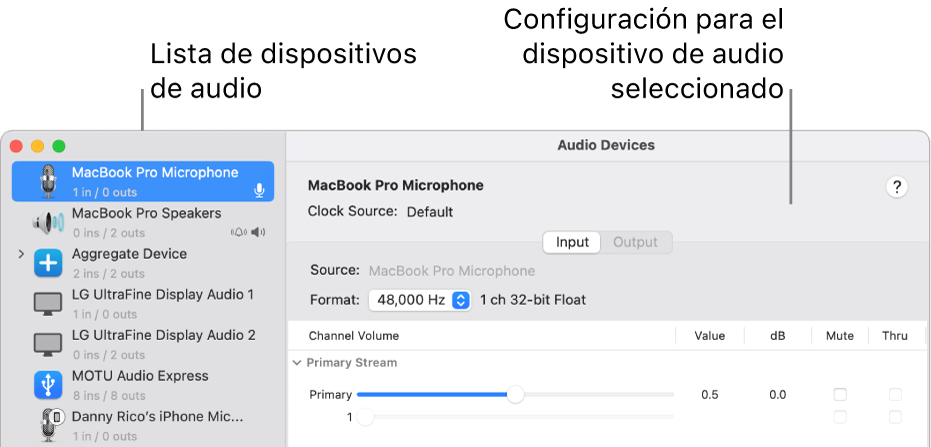Click the speaker output indicator on MacBook Pro Speakers
931x447 pixels.
pos(259,232)
